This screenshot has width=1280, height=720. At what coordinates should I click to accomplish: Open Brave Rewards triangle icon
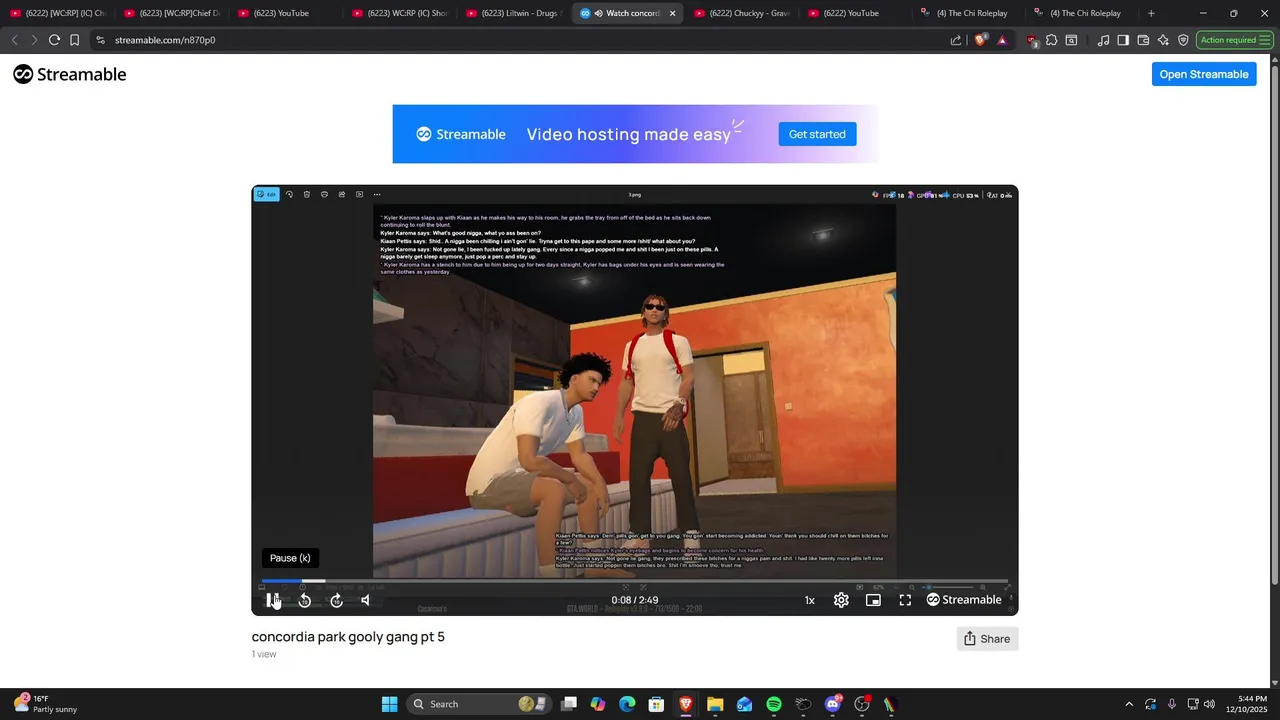click(1002, 40)
